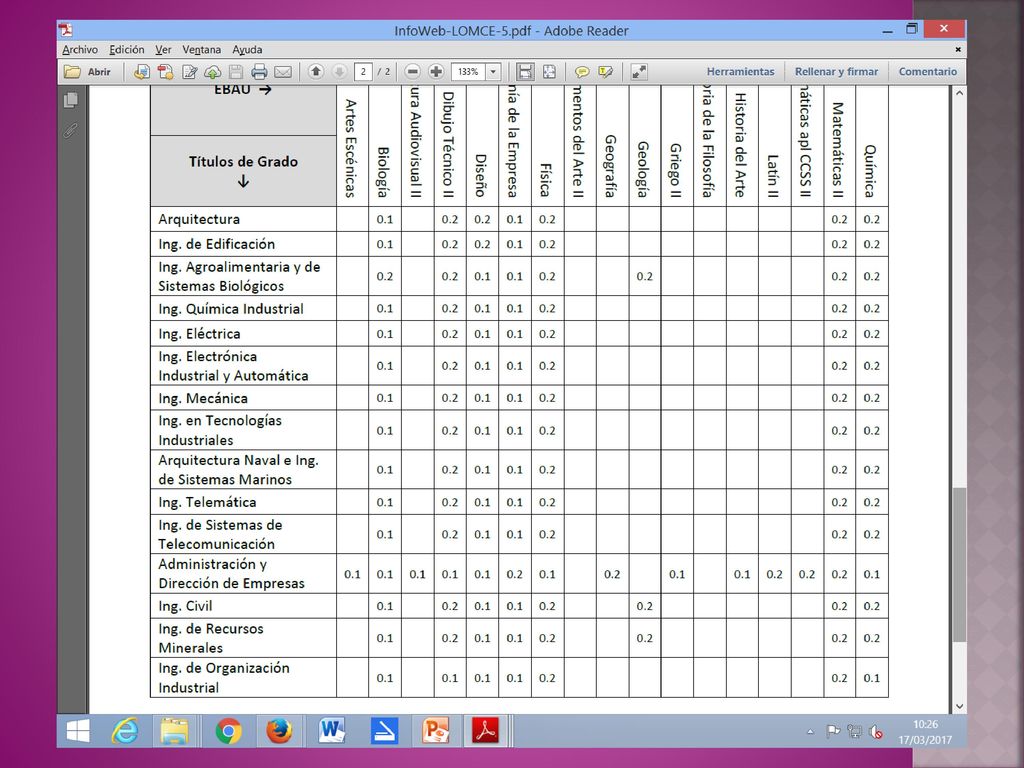1024x768 pixels.
Task: Open the clock showing 10:26
Action: pyautogui.click(x=925, y=724)
